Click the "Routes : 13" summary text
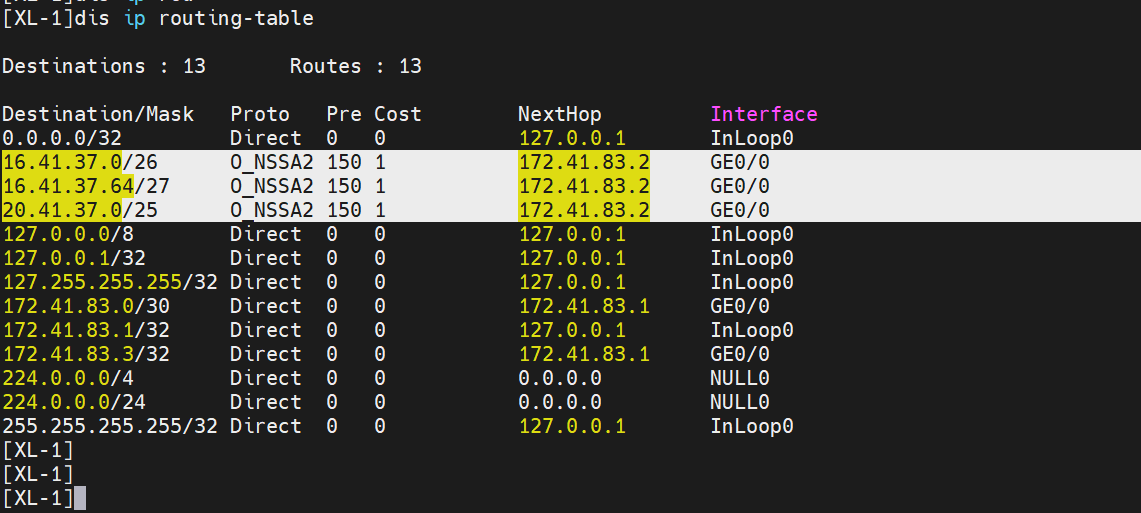 click(355, 66)
